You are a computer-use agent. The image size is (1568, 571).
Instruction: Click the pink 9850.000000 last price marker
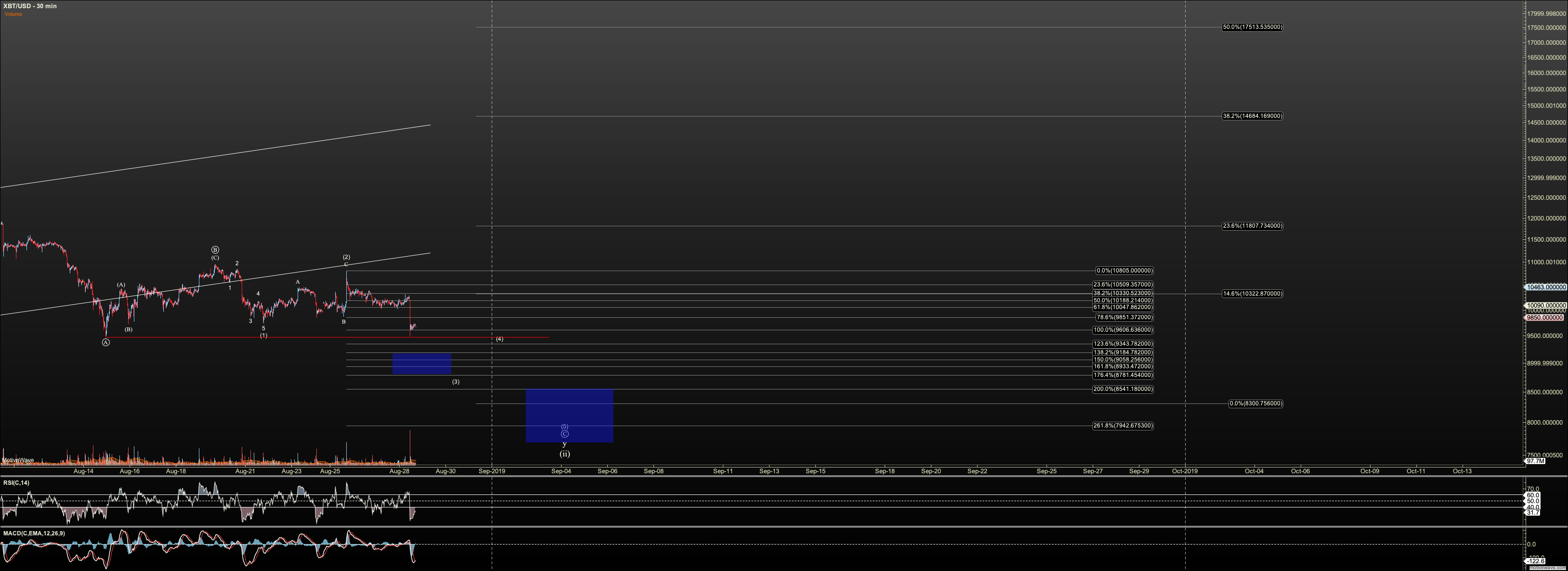coord(1544,318)
